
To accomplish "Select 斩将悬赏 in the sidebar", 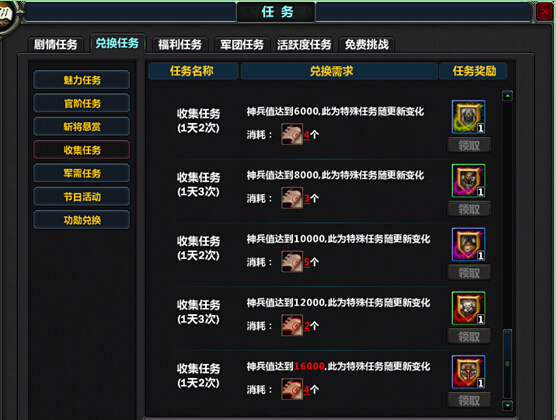I will click(82, 127).
